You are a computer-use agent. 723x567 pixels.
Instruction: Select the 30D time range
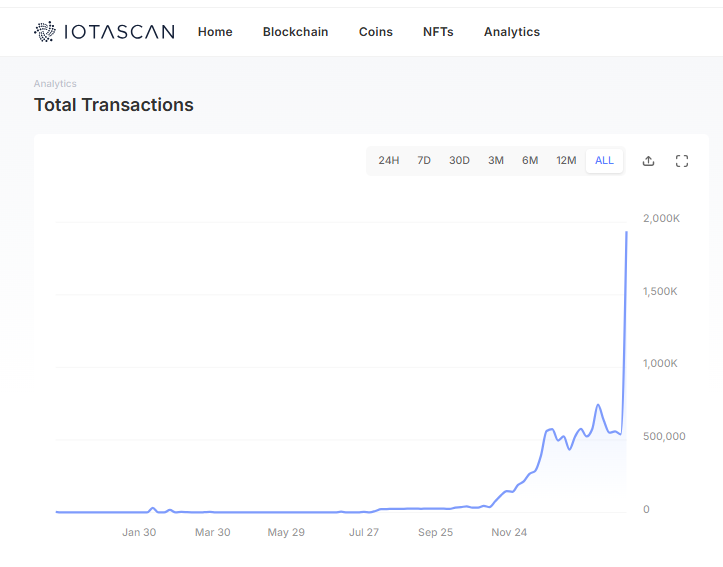tap(459, 160)
